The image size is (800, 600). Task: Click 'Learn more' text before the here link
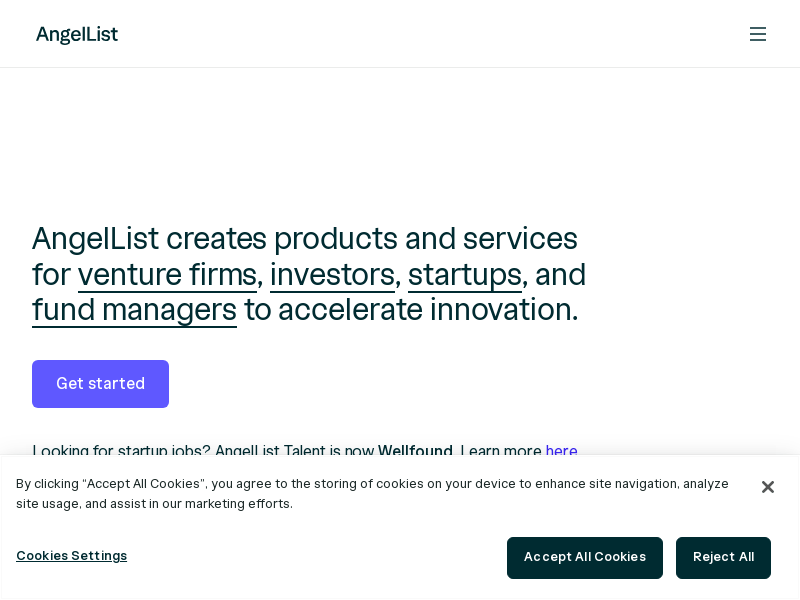[x=501, y=450]
